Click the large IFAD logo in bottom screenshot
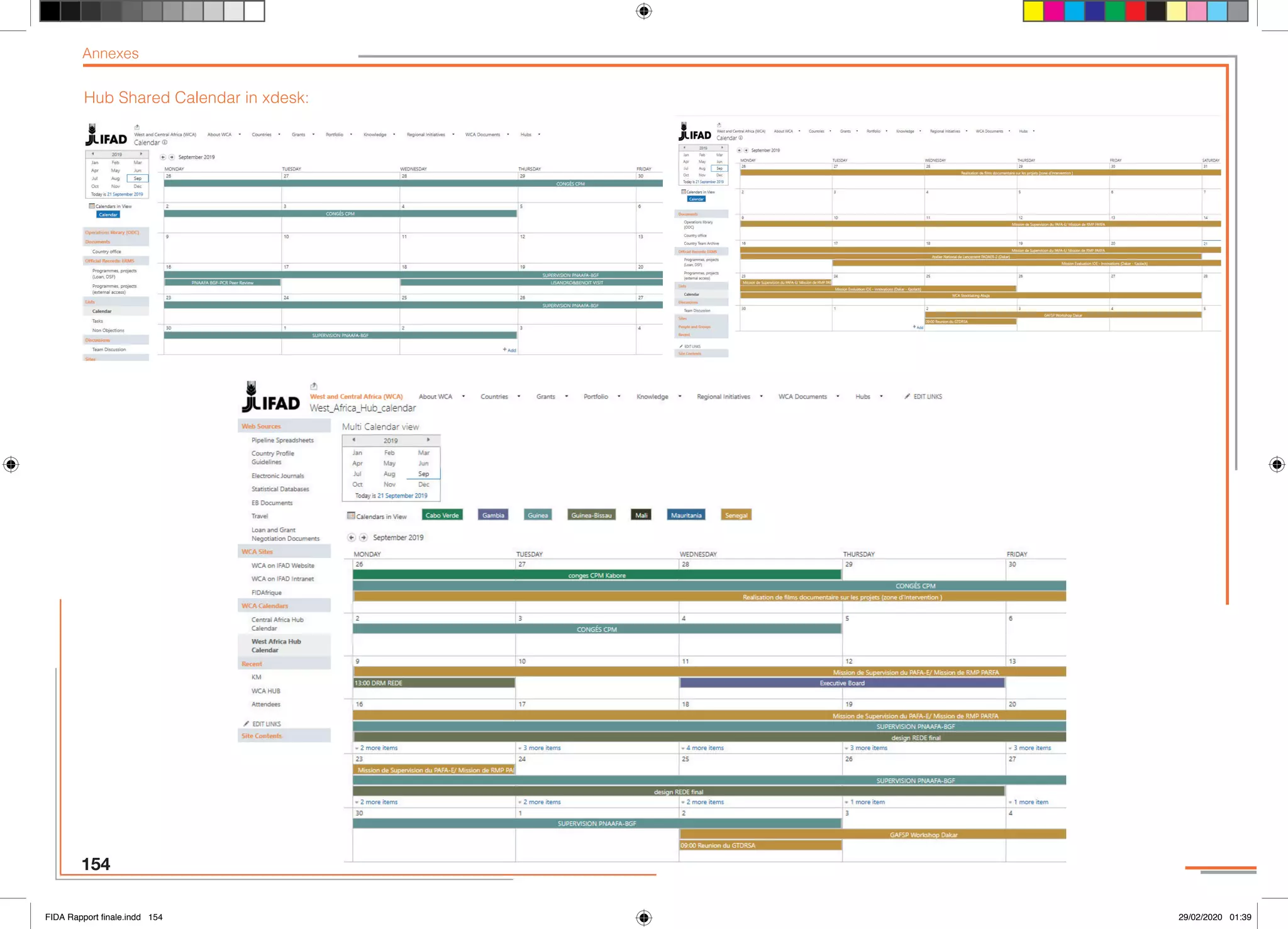 click(271, 398)
